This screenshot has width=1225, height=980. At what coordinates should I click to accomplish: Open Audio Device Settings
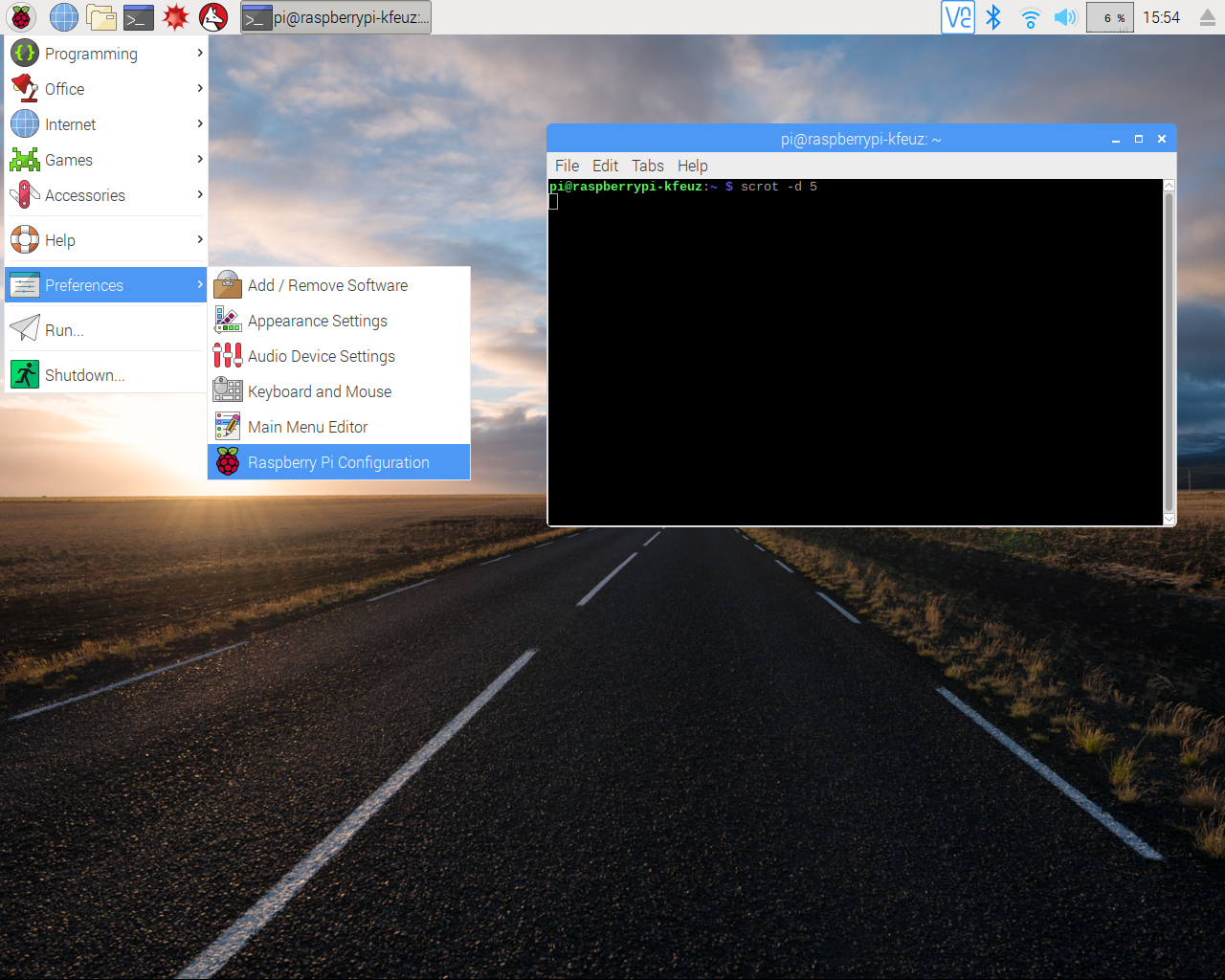339,356
